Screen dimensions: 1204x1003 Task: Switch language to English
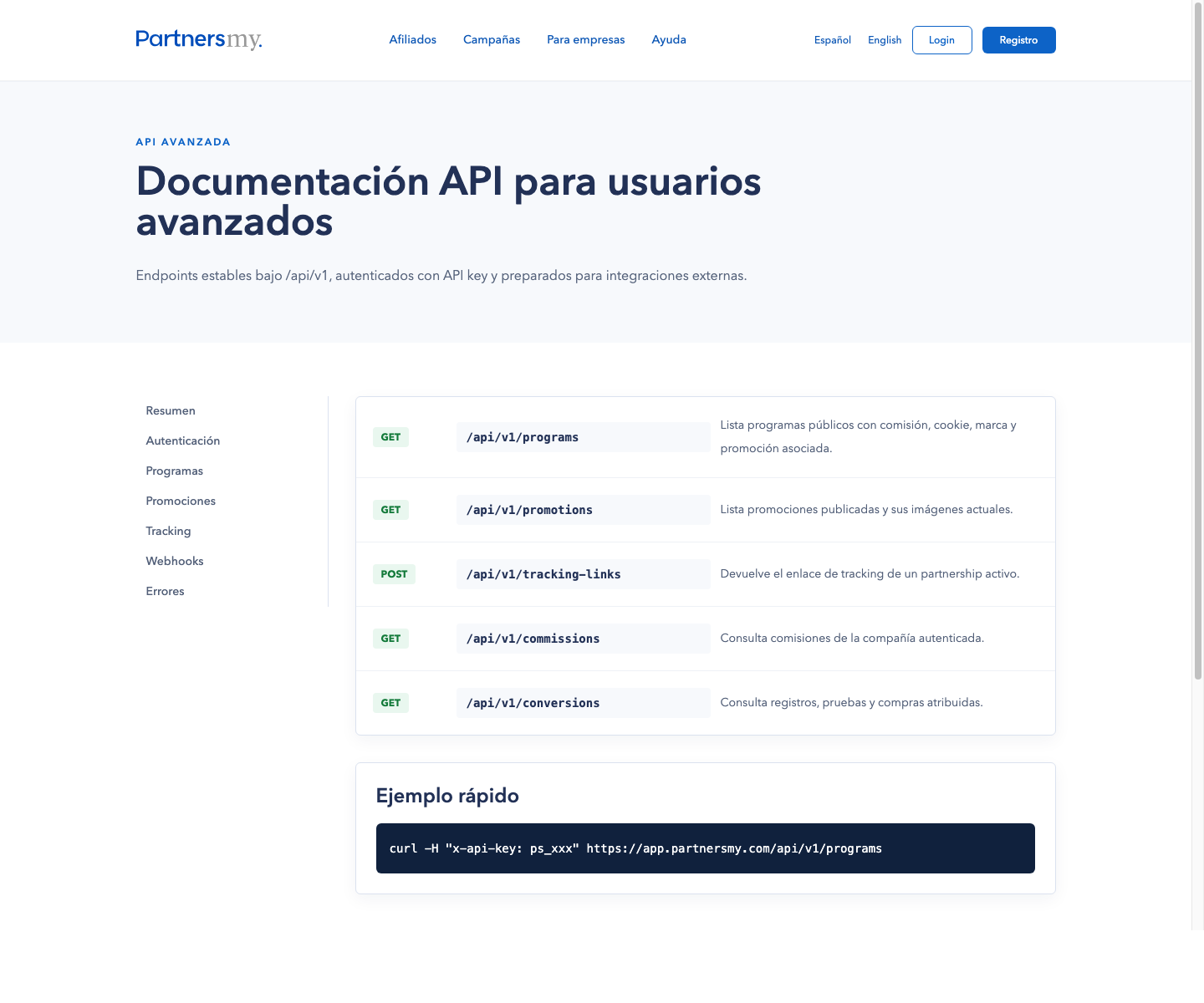coord(885,40)
